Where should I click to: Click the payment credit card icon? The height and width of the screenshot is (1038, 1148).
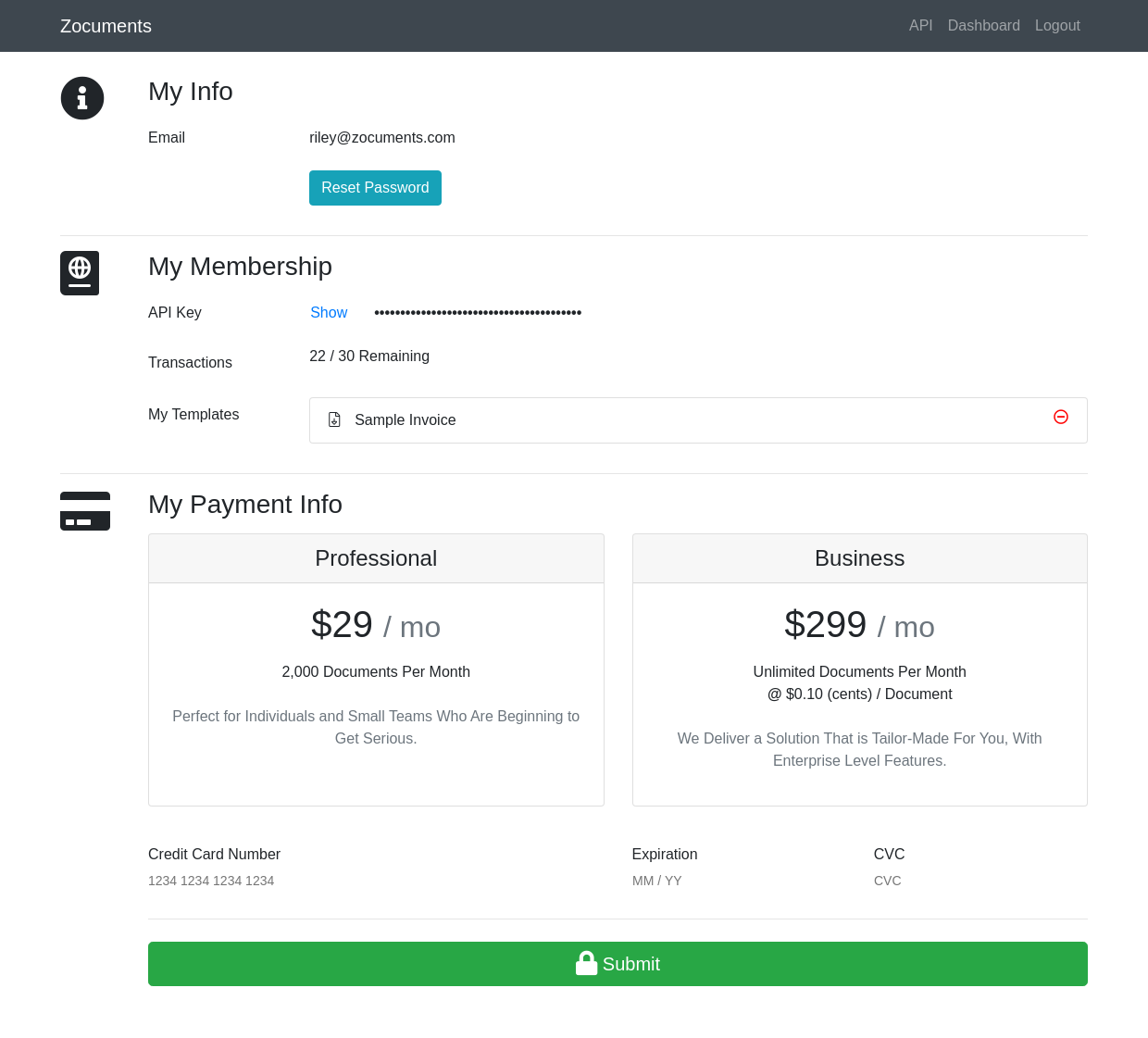(x=85, y=511)
